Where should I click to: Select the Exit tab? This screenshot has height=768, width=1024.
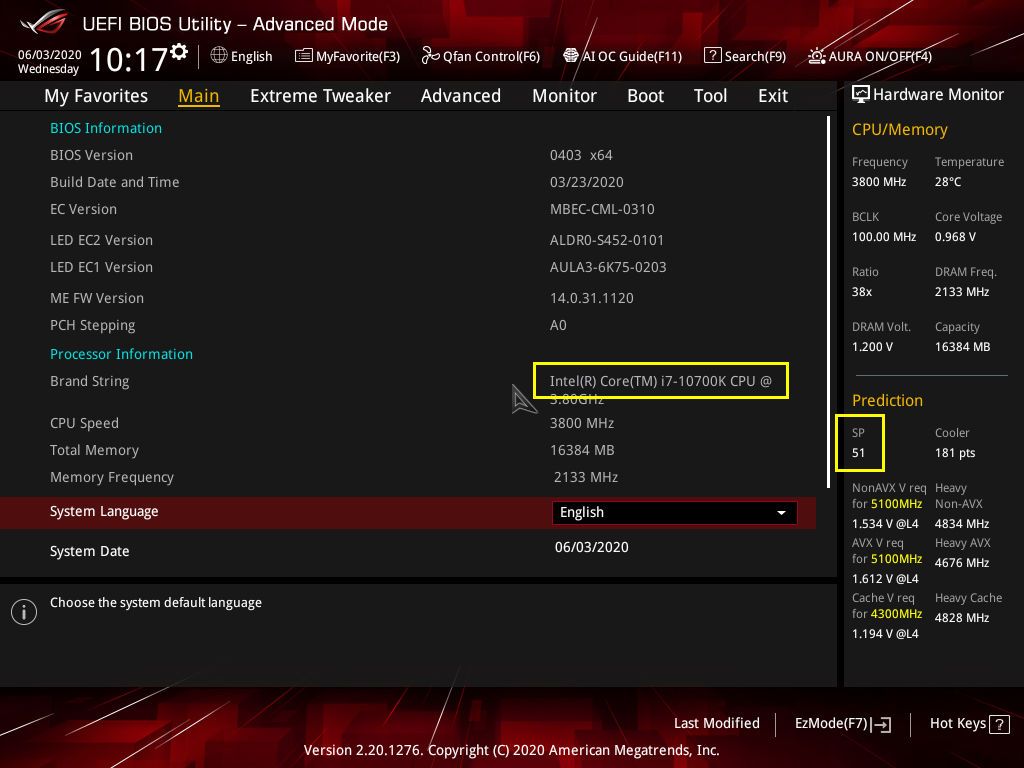tap(773, 96)
